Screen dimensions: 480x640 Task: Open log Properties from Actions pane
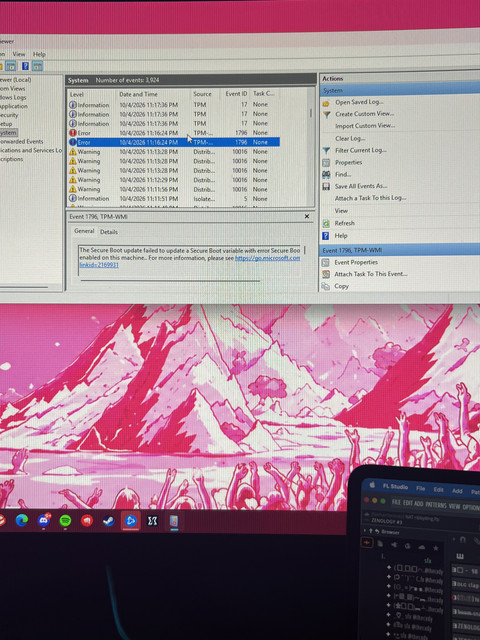349,162
